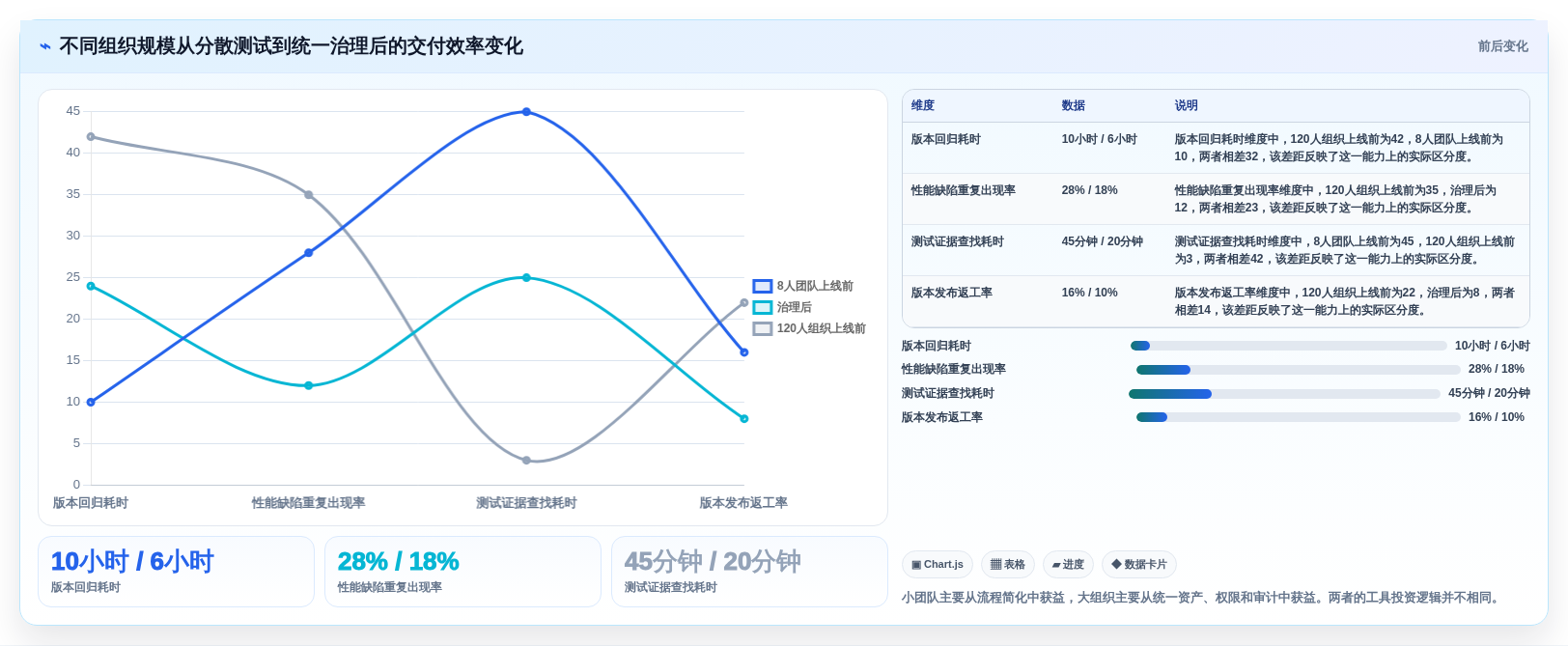Toggle the 8人团队上线前 legend swatch
Image resolution: width=1568 pixels, height=646 pixels.
click(763, 286)
